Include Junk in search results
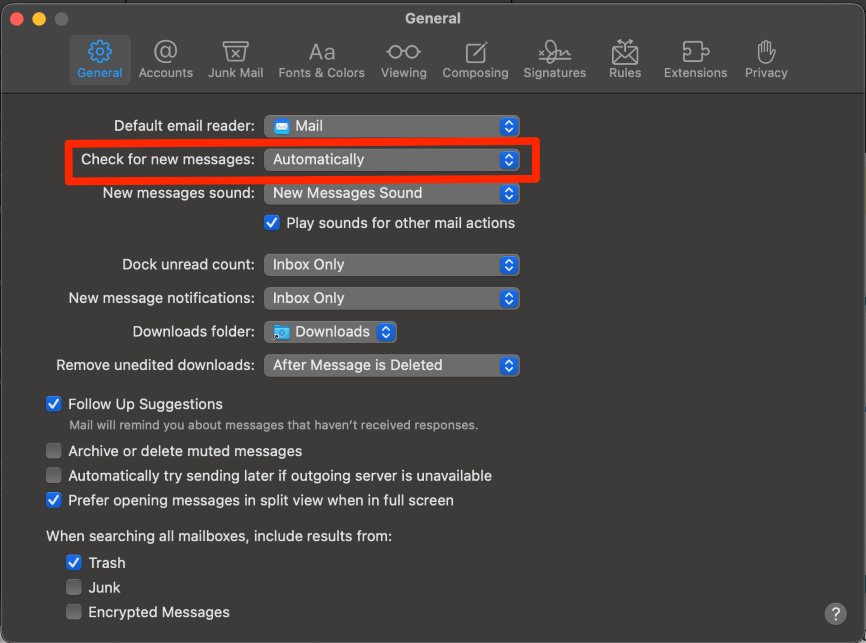 click(73, 587)
